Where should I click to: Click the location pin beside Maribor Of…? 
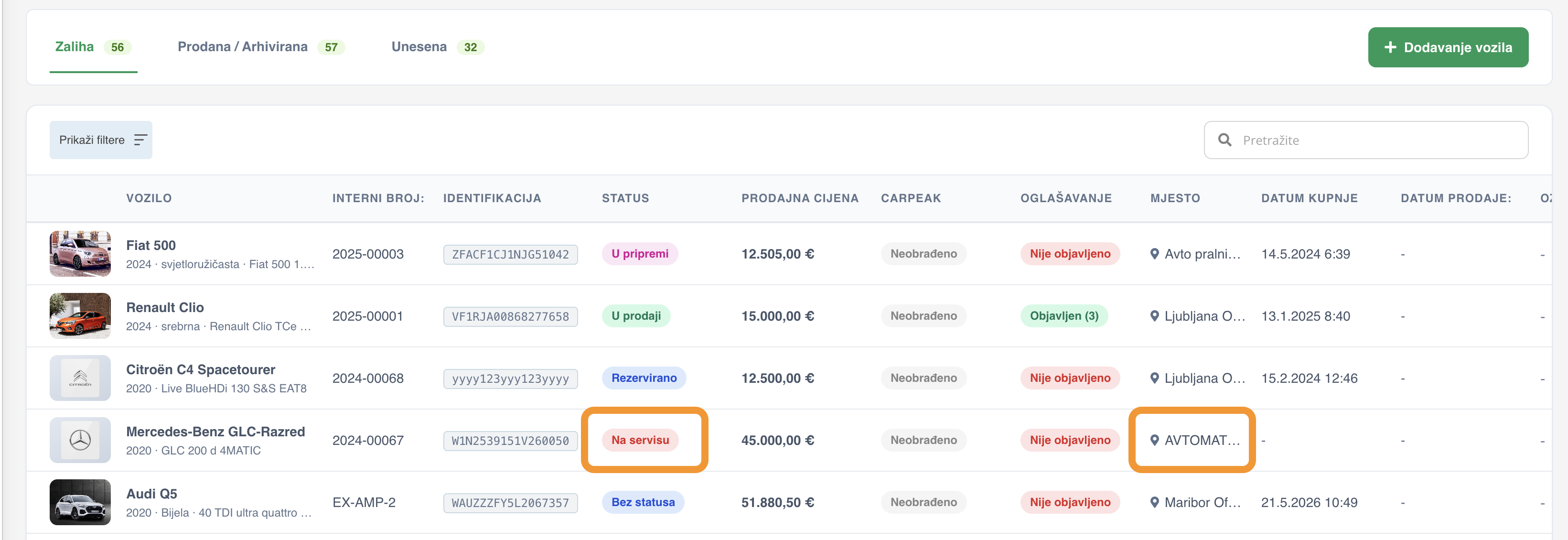[x=1154, y=502]
